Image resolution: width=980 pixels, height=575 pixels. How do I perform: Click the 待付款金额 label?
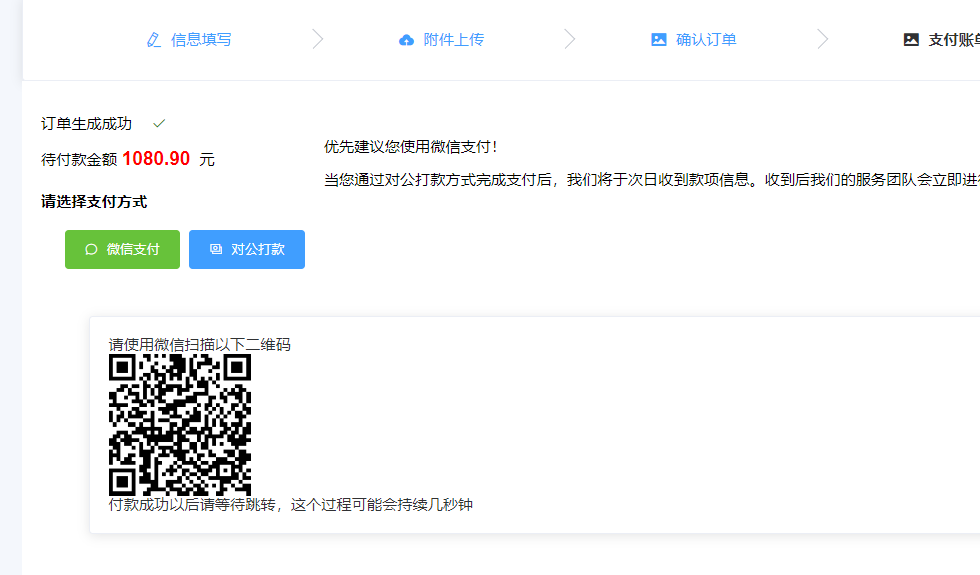[79, 159]
